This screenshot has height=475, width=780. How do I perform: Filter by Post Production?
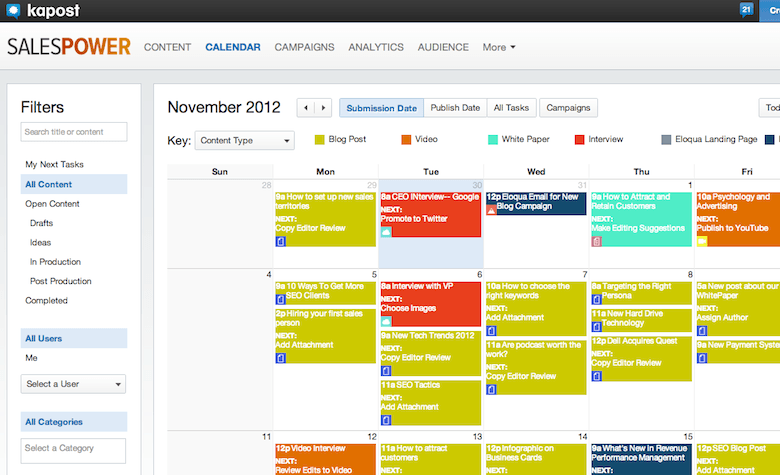click(x=61, y=281)
